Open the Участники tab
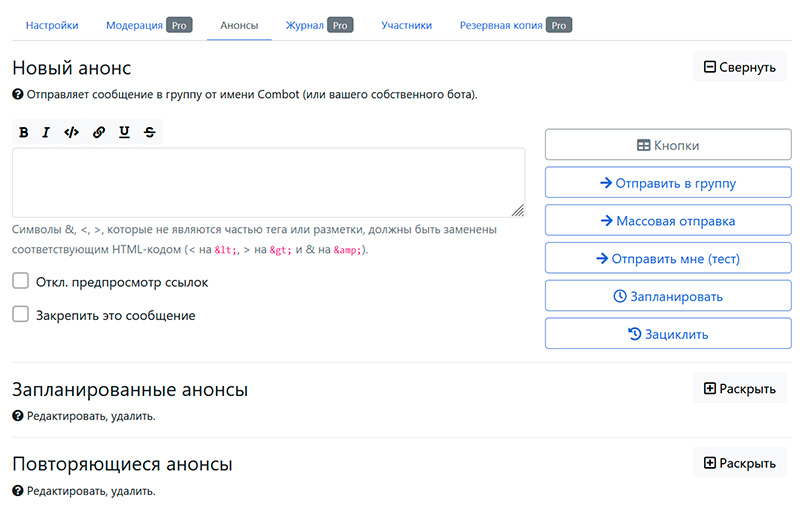This screenshot has width=800, height=506. pyautogui.click(x=406, y=25)
